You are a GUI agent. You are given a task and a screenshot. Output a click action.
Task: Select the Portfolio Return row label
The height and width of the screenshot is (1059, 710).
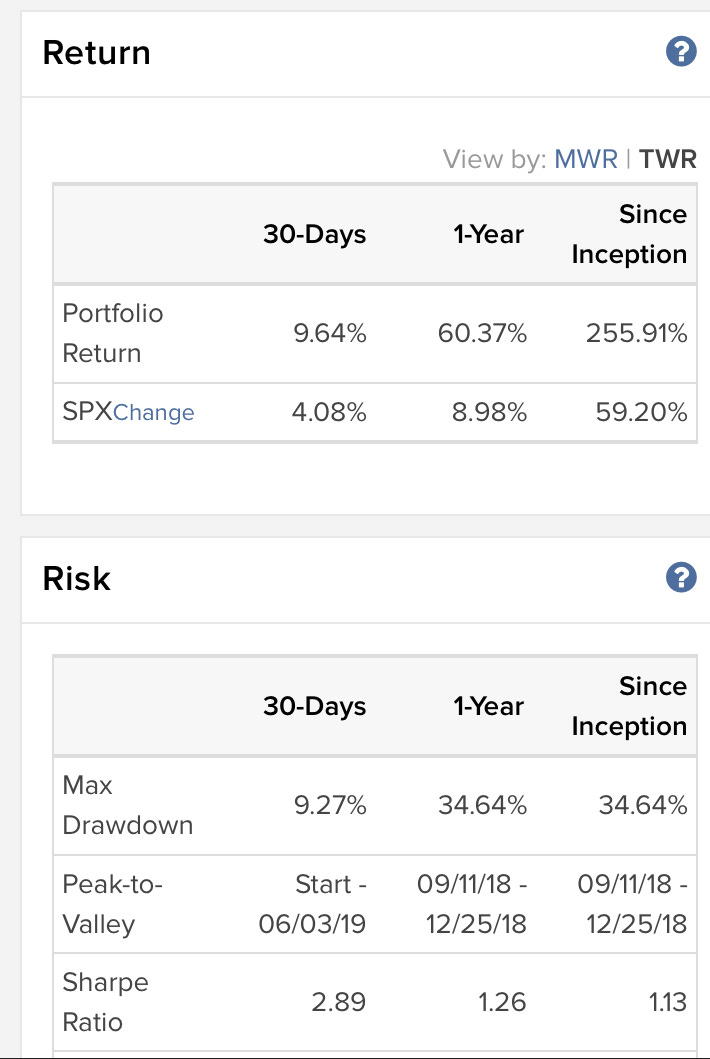(113, 333)
